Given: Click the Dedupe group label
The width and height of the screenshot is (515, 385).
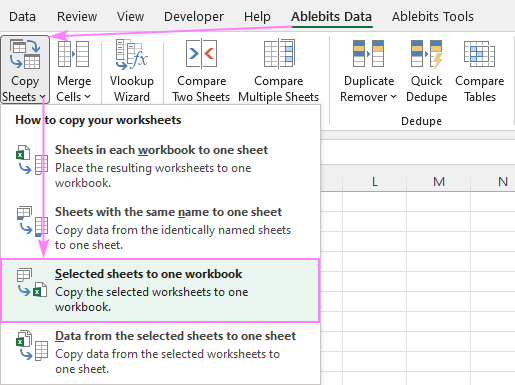Looking at the screenshot, I should pos(421,121).
